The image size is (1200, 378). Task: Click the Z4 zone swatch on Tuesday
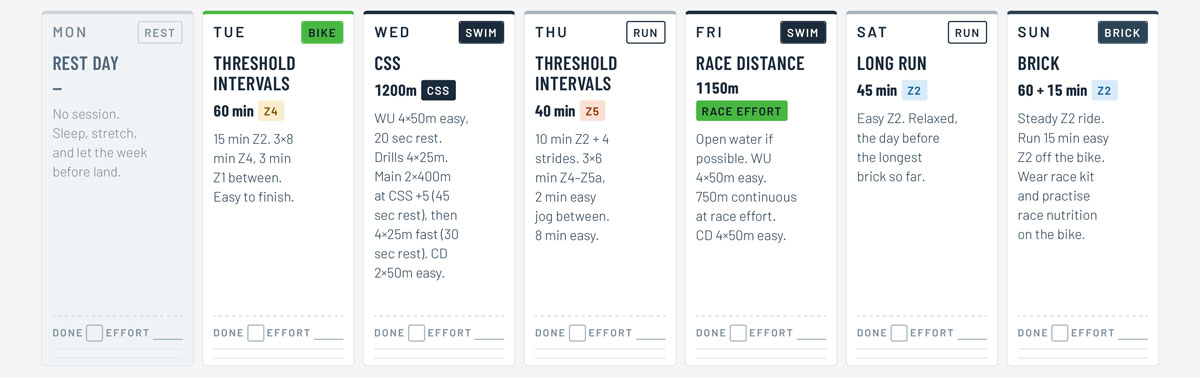271,112
